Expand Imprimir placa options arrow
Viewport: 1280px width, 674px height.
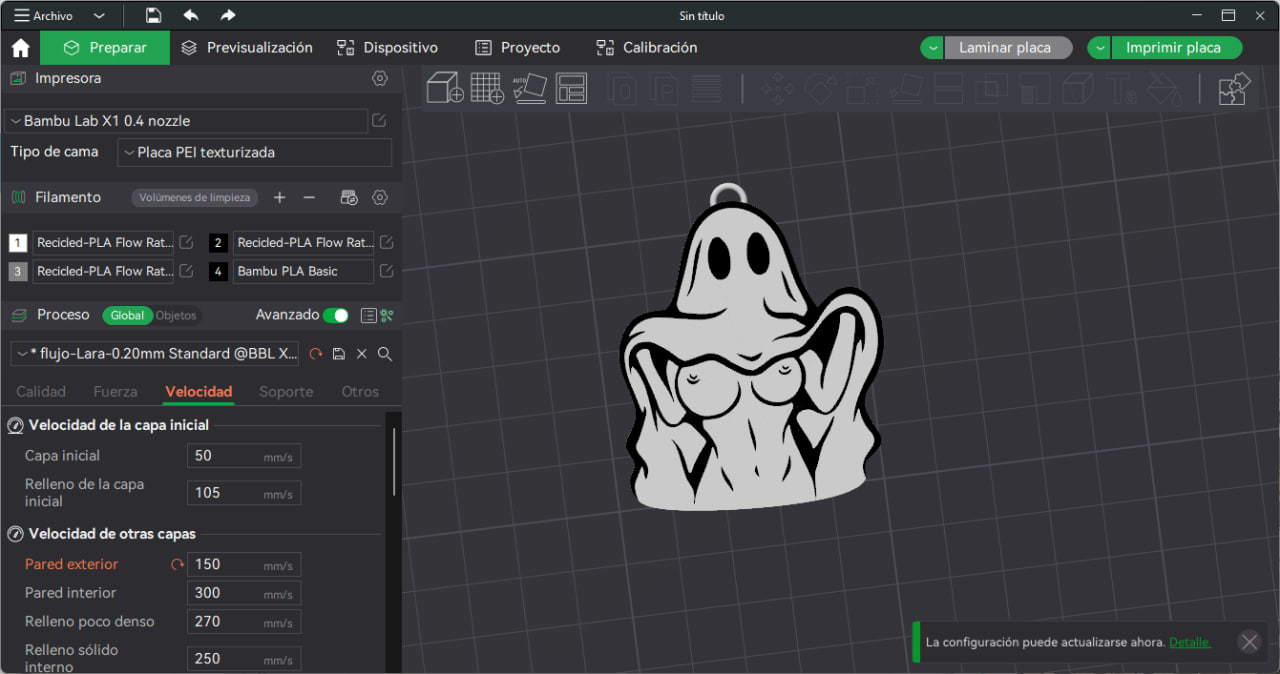pyautogui.click(x=1099, y=48)
